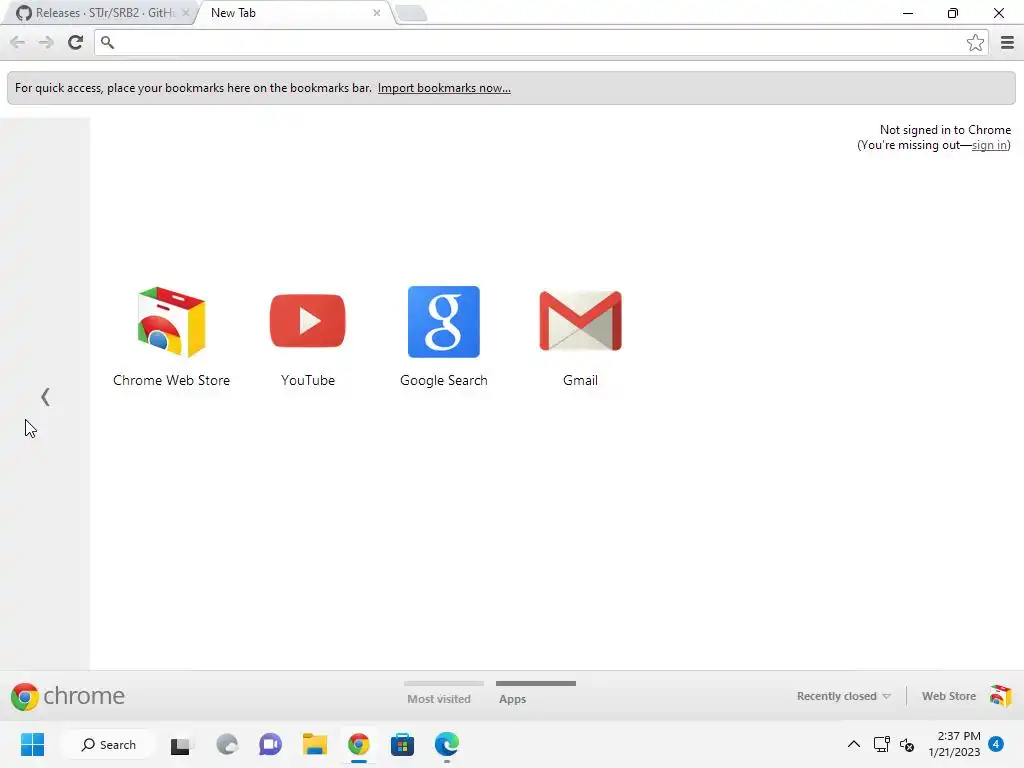The width and height of the screenshot is (1024, 768).
Task: Click the sign in link
Action: [x=989, y=145]
